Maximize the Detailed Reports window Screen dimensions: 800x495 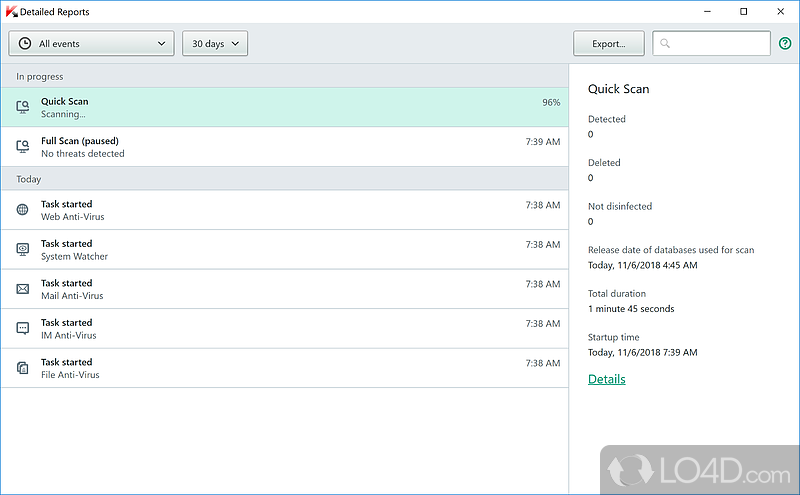click(743, 11)
